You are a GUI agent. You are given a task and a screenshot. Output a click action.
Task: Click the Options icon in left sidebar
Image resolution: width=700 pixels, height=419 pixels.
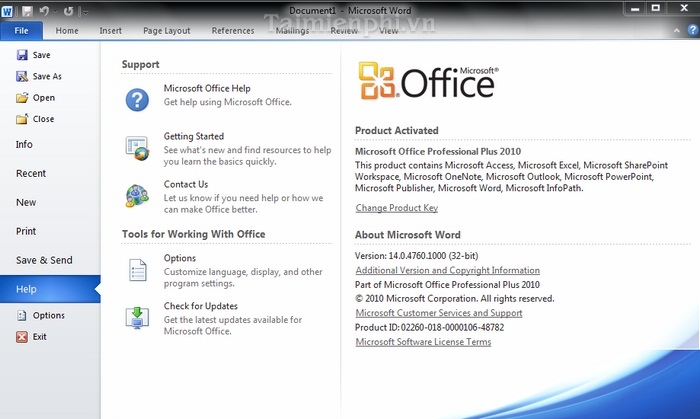pos(21,315)
